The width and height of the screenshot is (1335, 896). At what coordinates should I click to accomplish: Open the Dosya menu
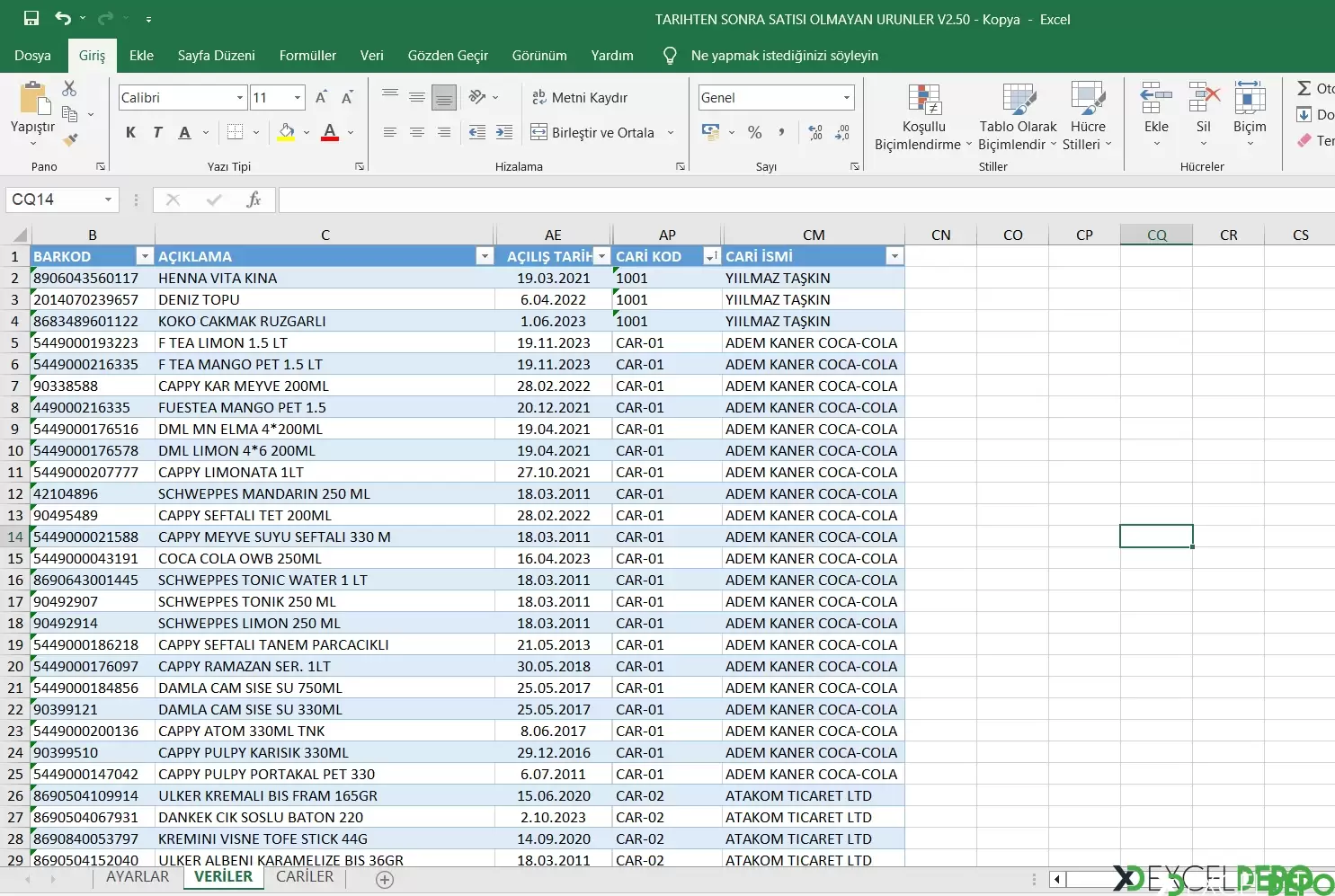[32, 56]
